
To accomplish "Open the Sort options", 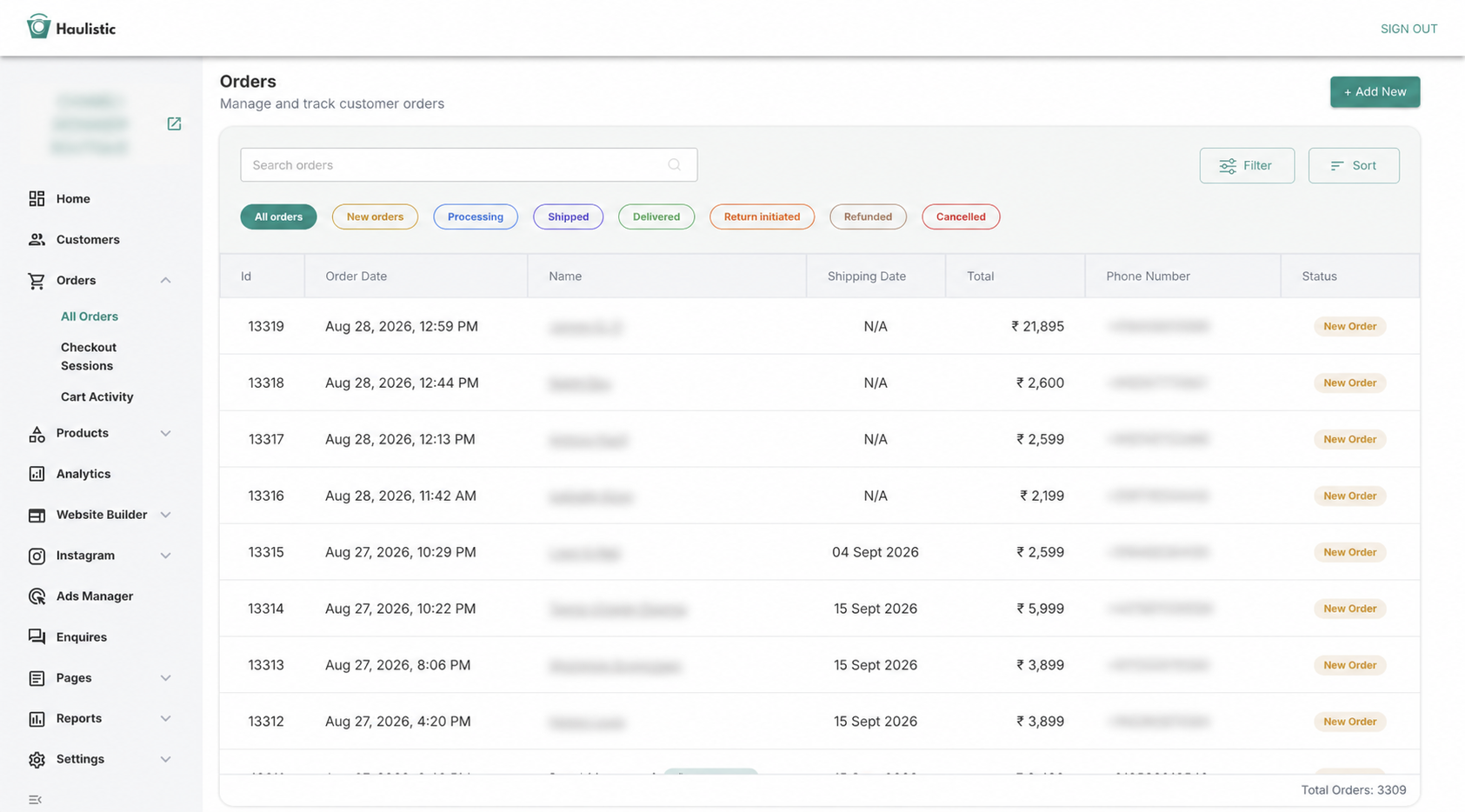I will click(x=1354, y=165).
